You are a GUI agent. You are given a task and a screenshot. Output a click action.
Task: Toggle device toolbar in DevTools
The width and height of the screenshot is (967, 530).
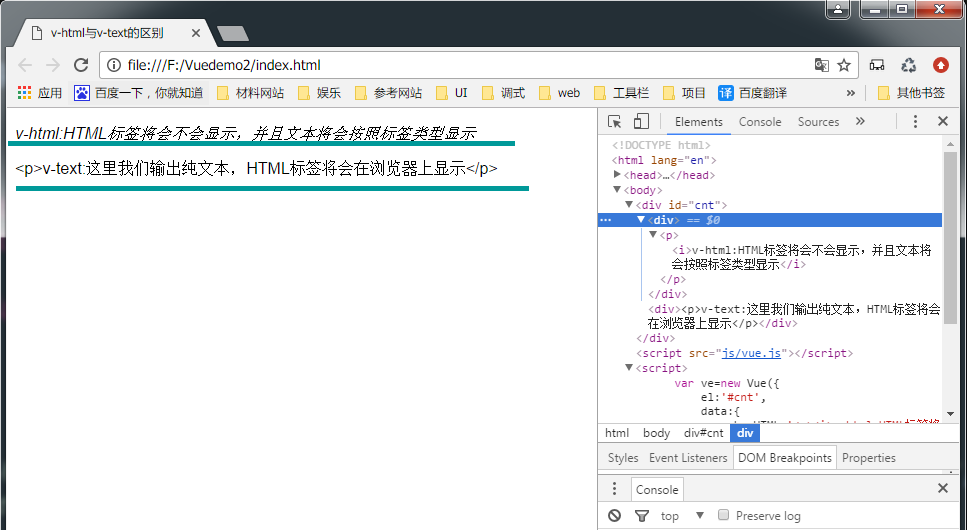(x=641, y=122)
